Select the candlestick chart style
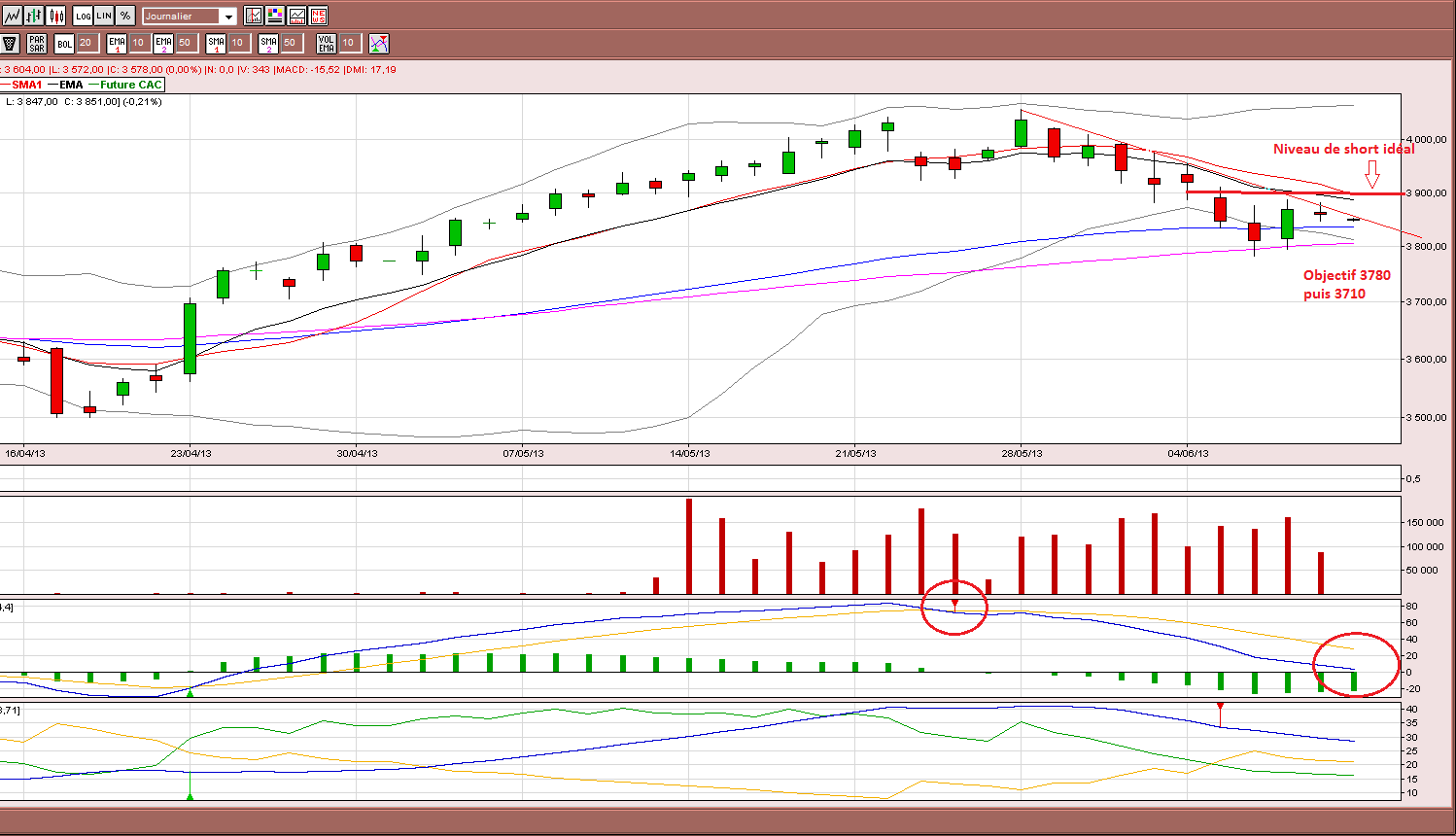This screenshot has height=836, width=1456. (56, 16)
